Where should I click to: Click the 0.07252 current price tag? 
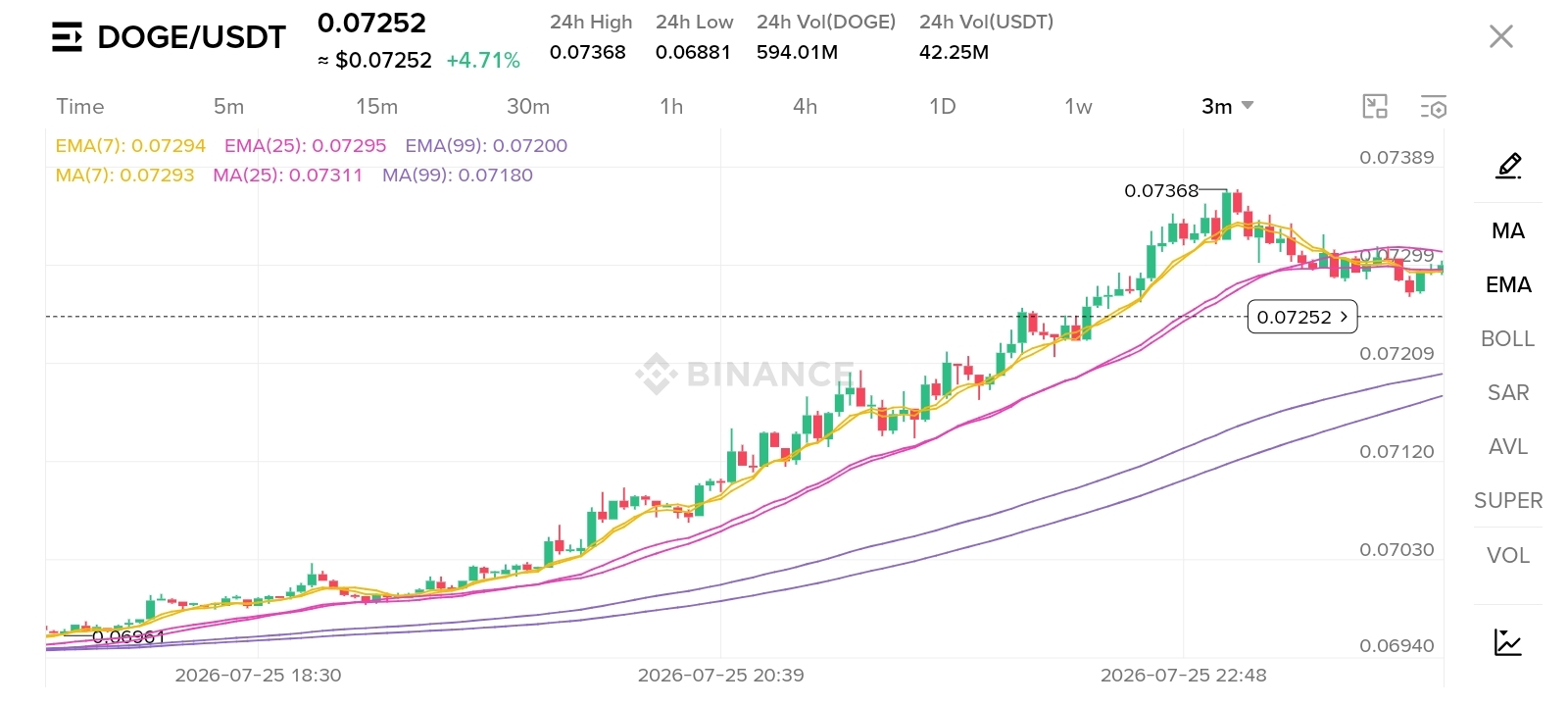click(1302, 317)
